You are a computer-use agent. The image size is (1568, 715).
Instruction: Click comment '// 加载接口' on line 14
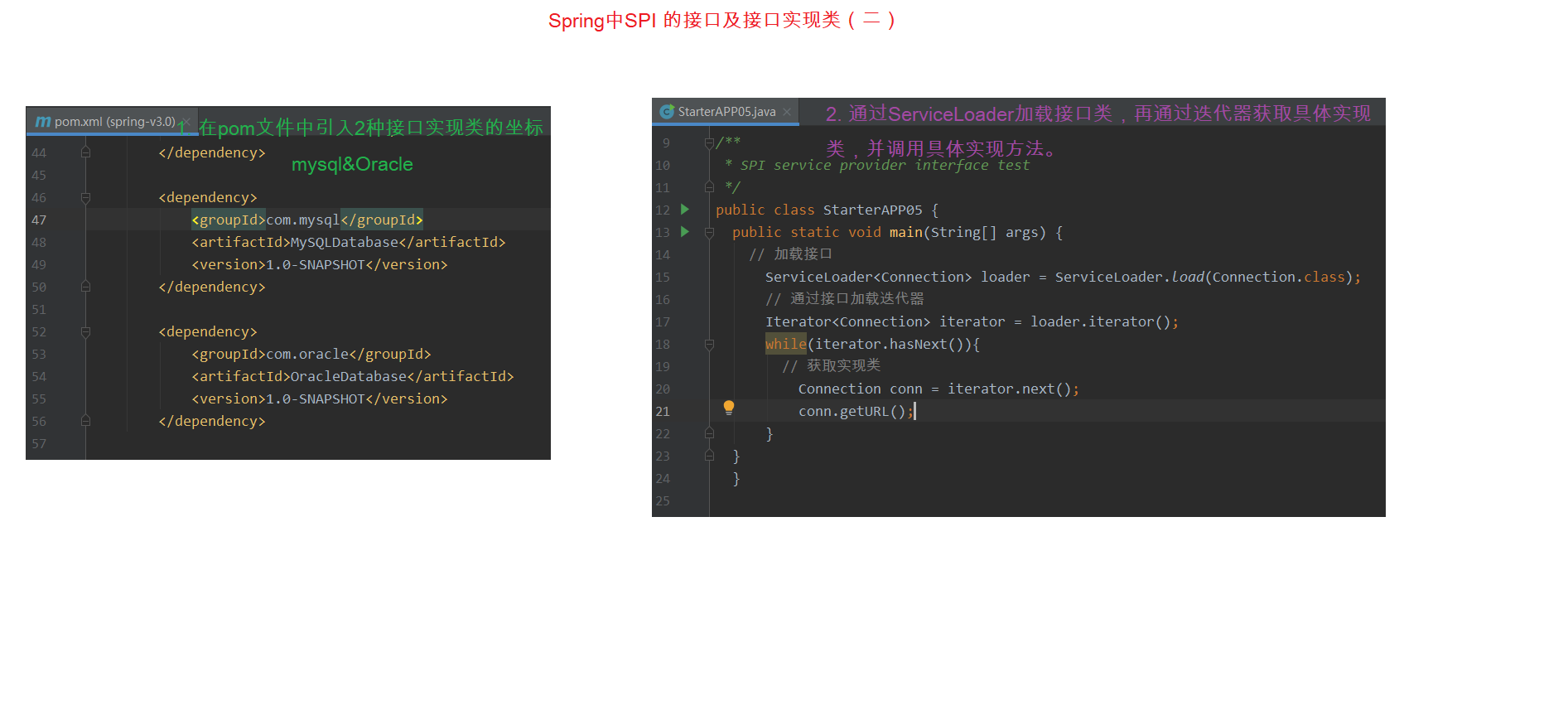[790, 254]
